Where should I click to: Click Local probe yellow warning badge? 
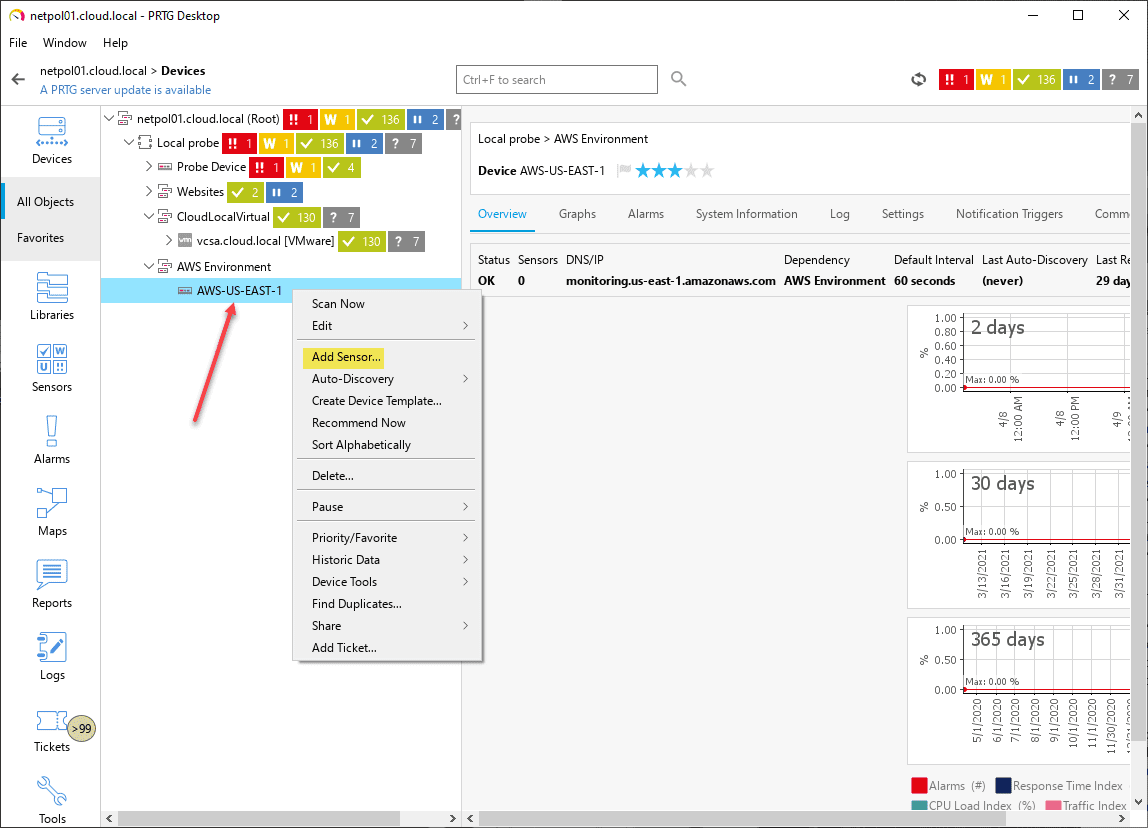(x=275, y=143)
